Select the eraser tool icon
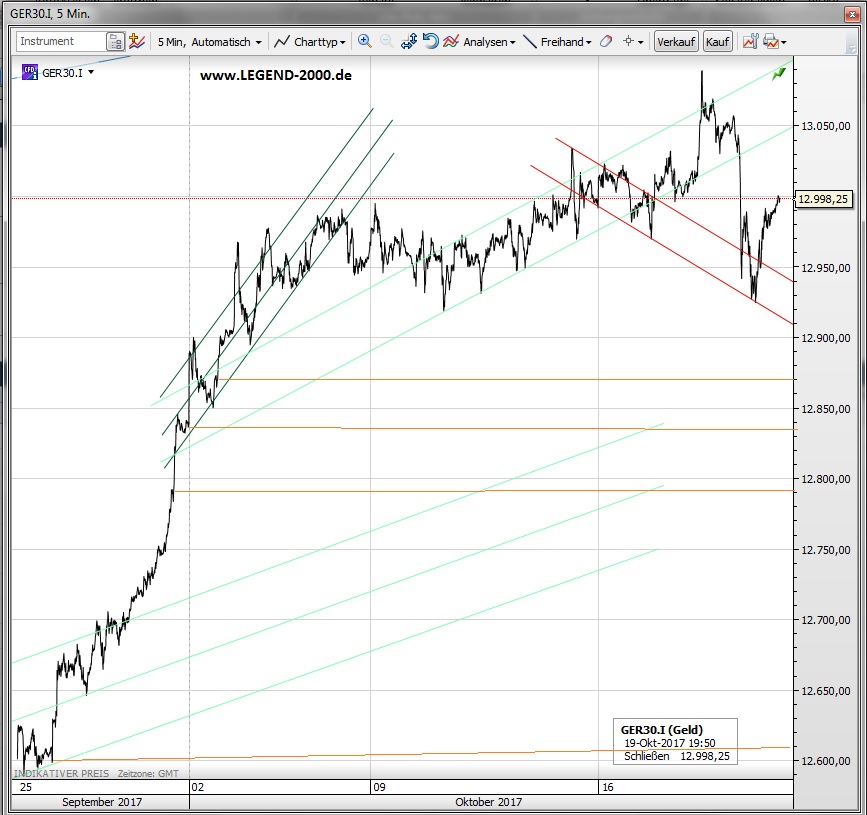This screenshot has height=815, width=867. pos(605,42)
